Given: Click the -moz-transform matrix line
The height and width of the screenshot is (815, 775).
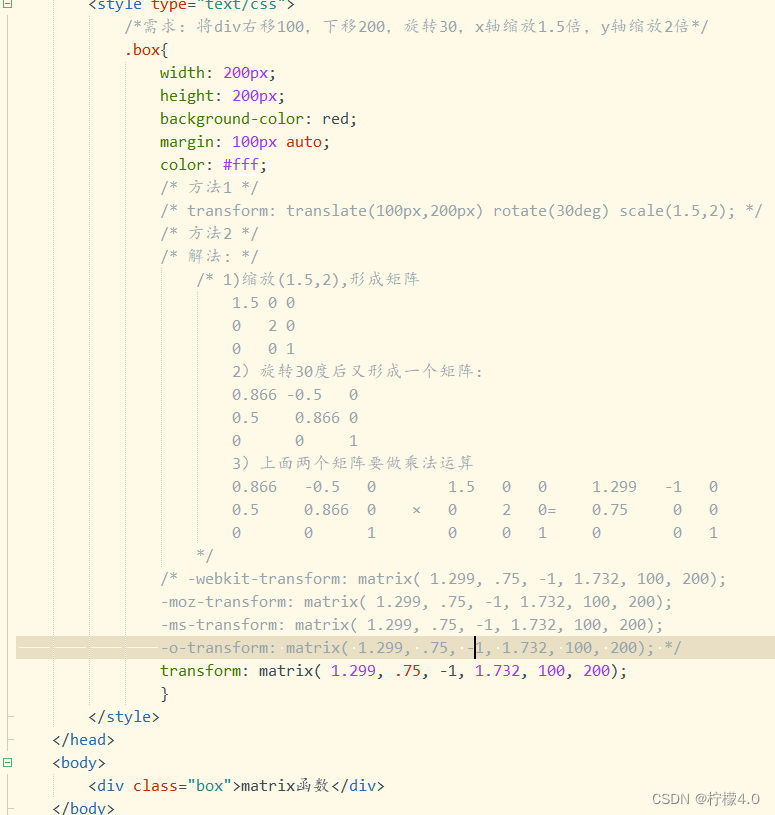Looking at the screenshot, I should (x=416, y=601).
